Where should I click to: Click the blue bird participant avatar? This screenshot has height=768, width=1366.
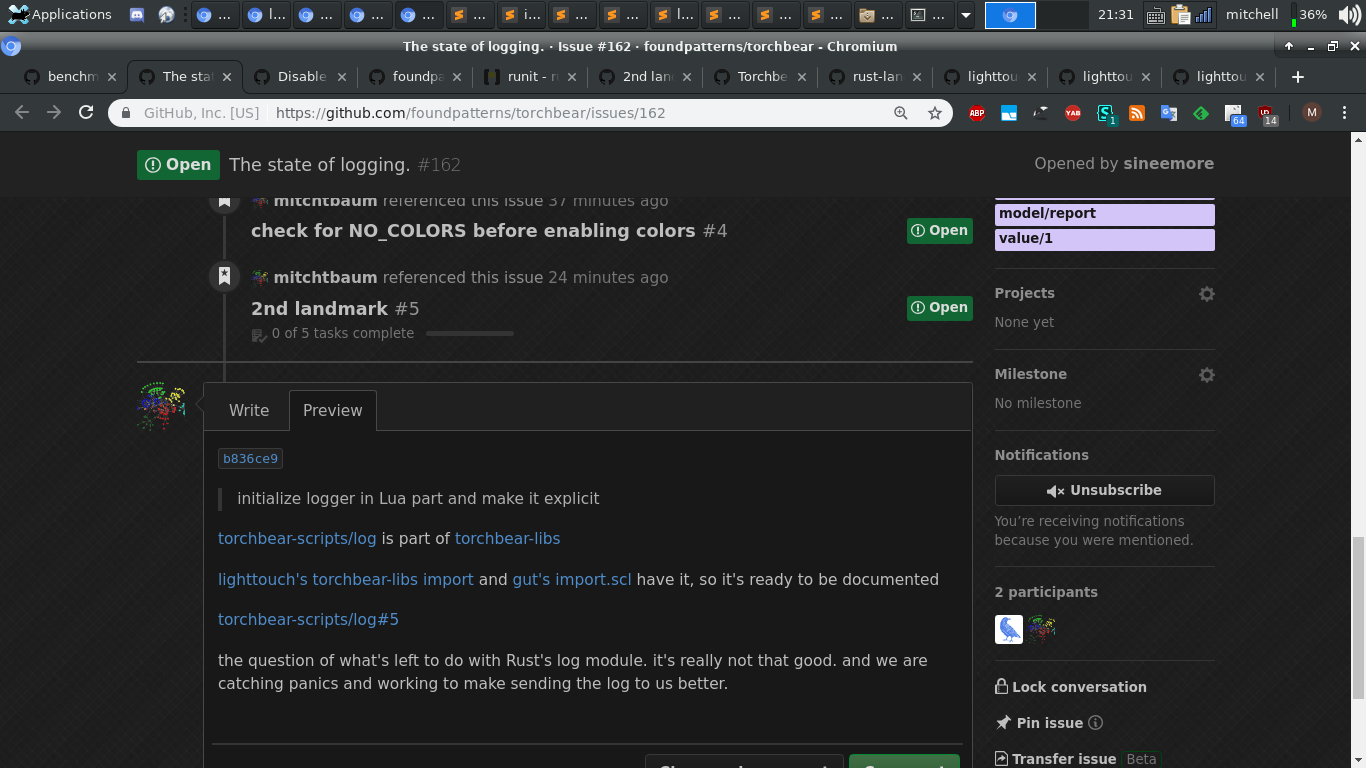[1009, 629]
